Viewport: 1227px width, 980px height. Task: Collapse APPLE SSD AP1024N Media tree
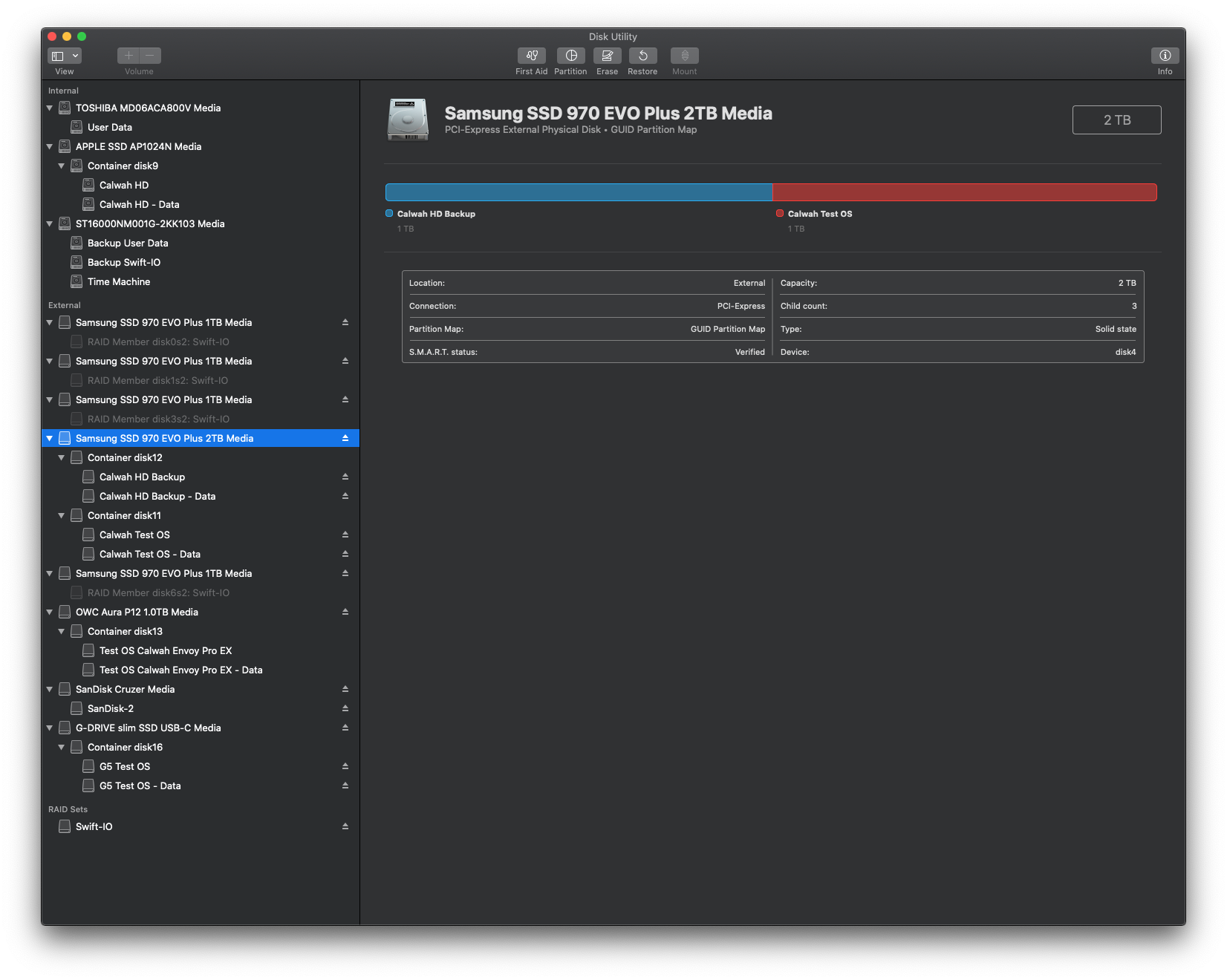tap(50, 147)
